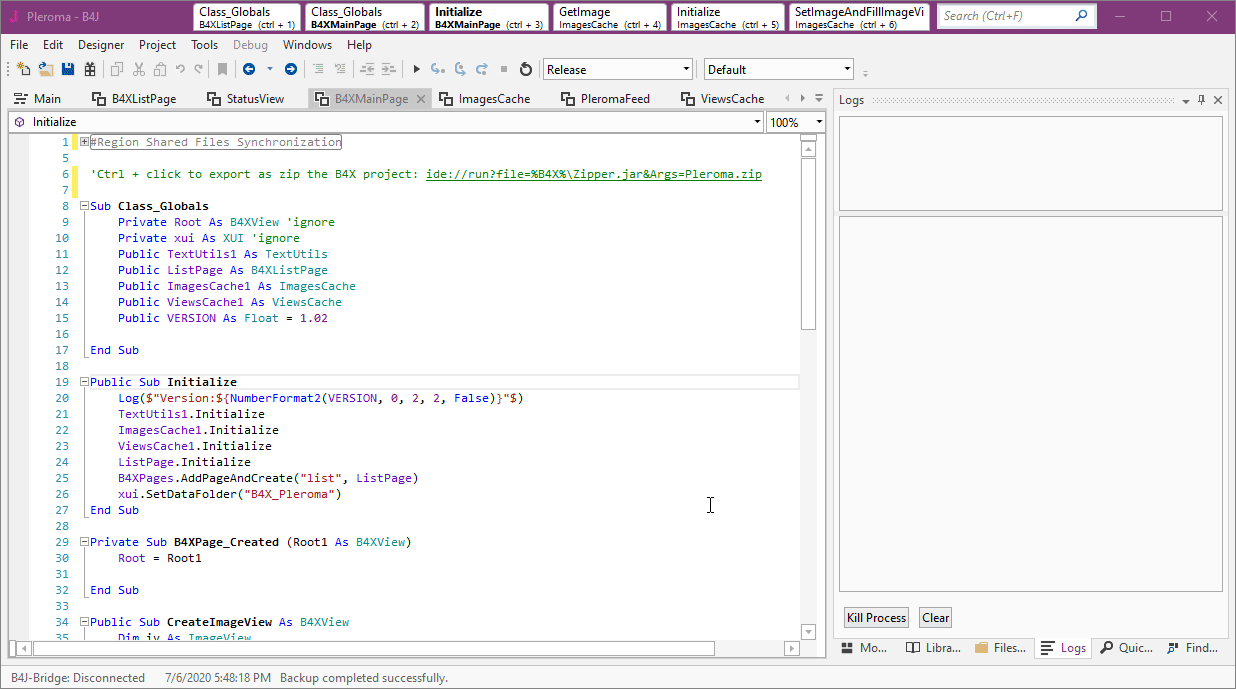This screenshot has height=689, width=1236.
Task: Click the decrease indent icon
Action: (x=367, y=69)
